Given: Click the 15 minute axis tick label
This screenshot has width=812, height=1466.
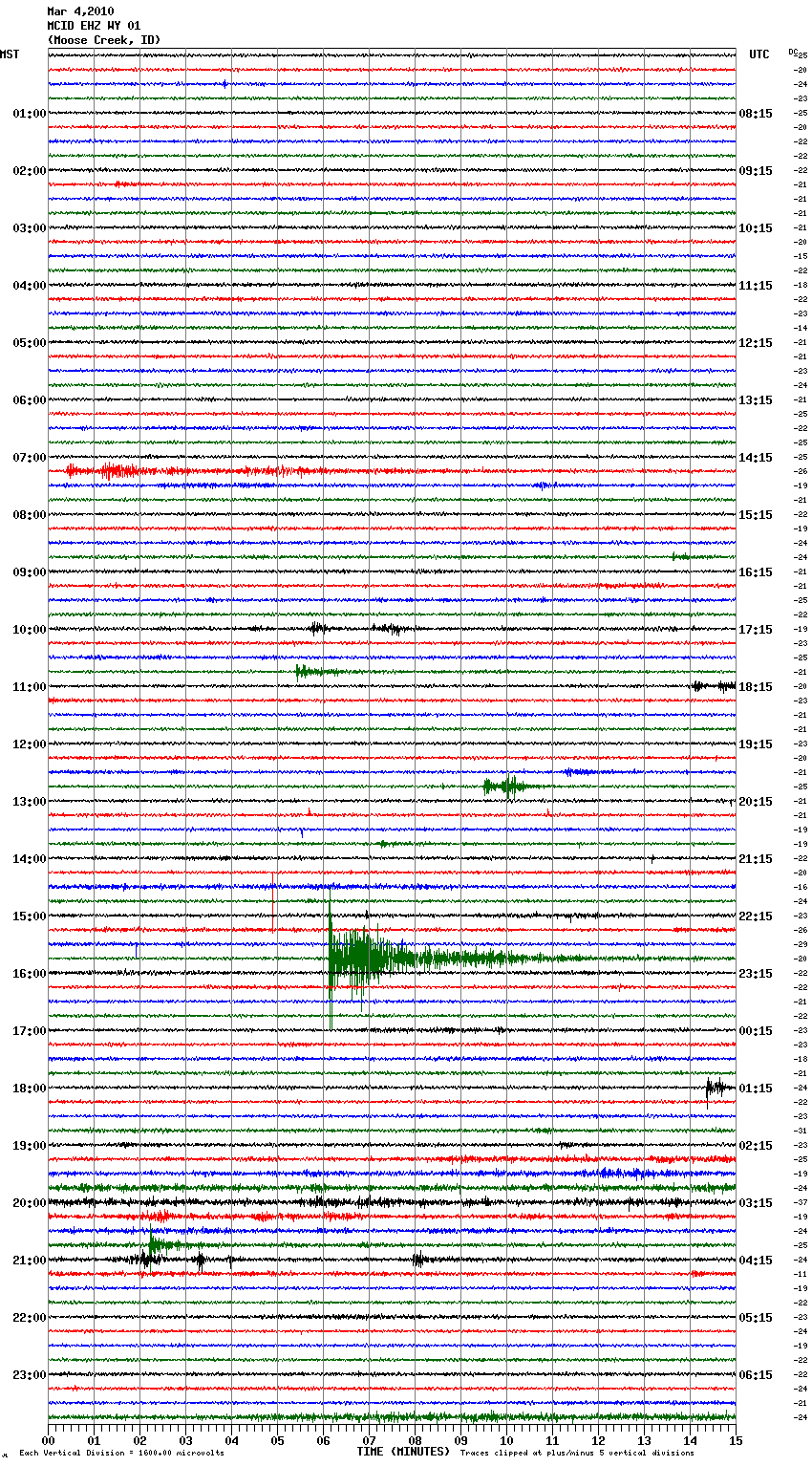Looking at the screenshot, I should pyautogui.click(x=736, y=1439).
